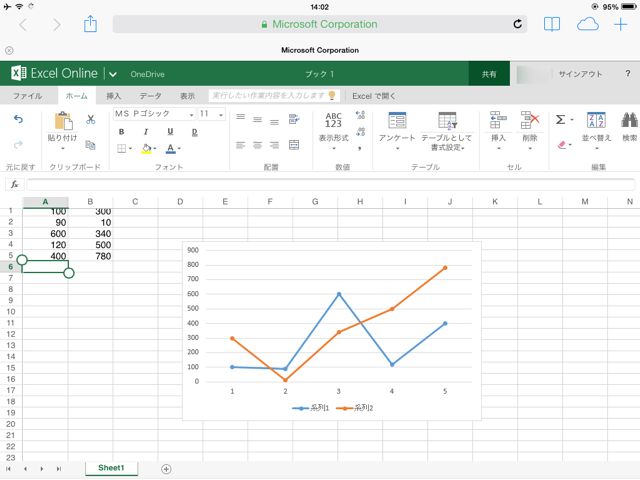Jump to first sheet navigation arrow
This screenshot has height=480, width=640.
[8, 469]
